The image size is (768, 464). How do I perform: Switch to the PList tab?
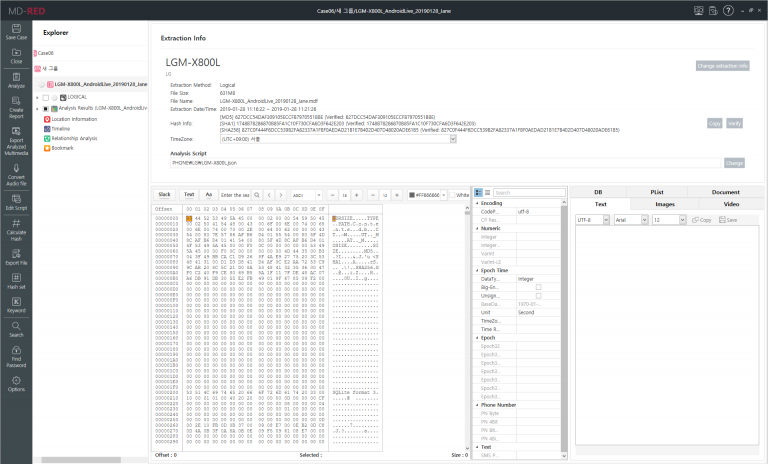(657, 192)
